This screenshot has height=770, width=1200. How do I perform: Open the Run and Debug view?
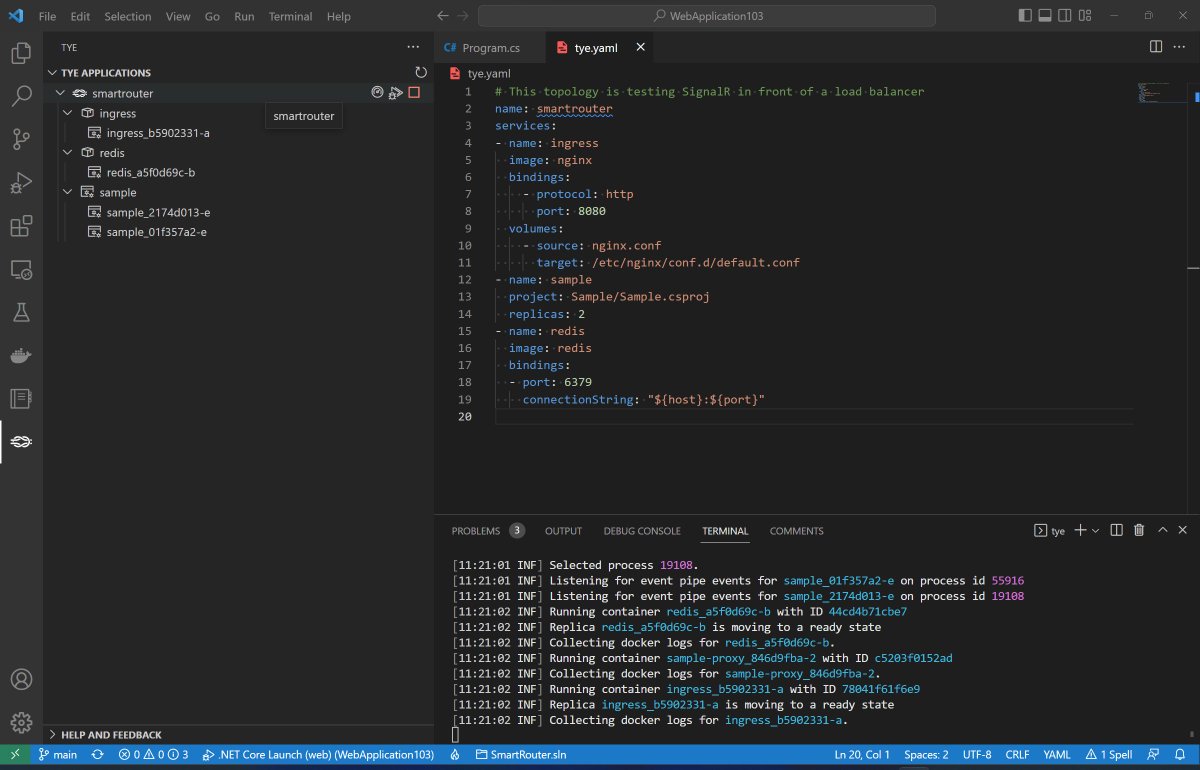point(21,183)
